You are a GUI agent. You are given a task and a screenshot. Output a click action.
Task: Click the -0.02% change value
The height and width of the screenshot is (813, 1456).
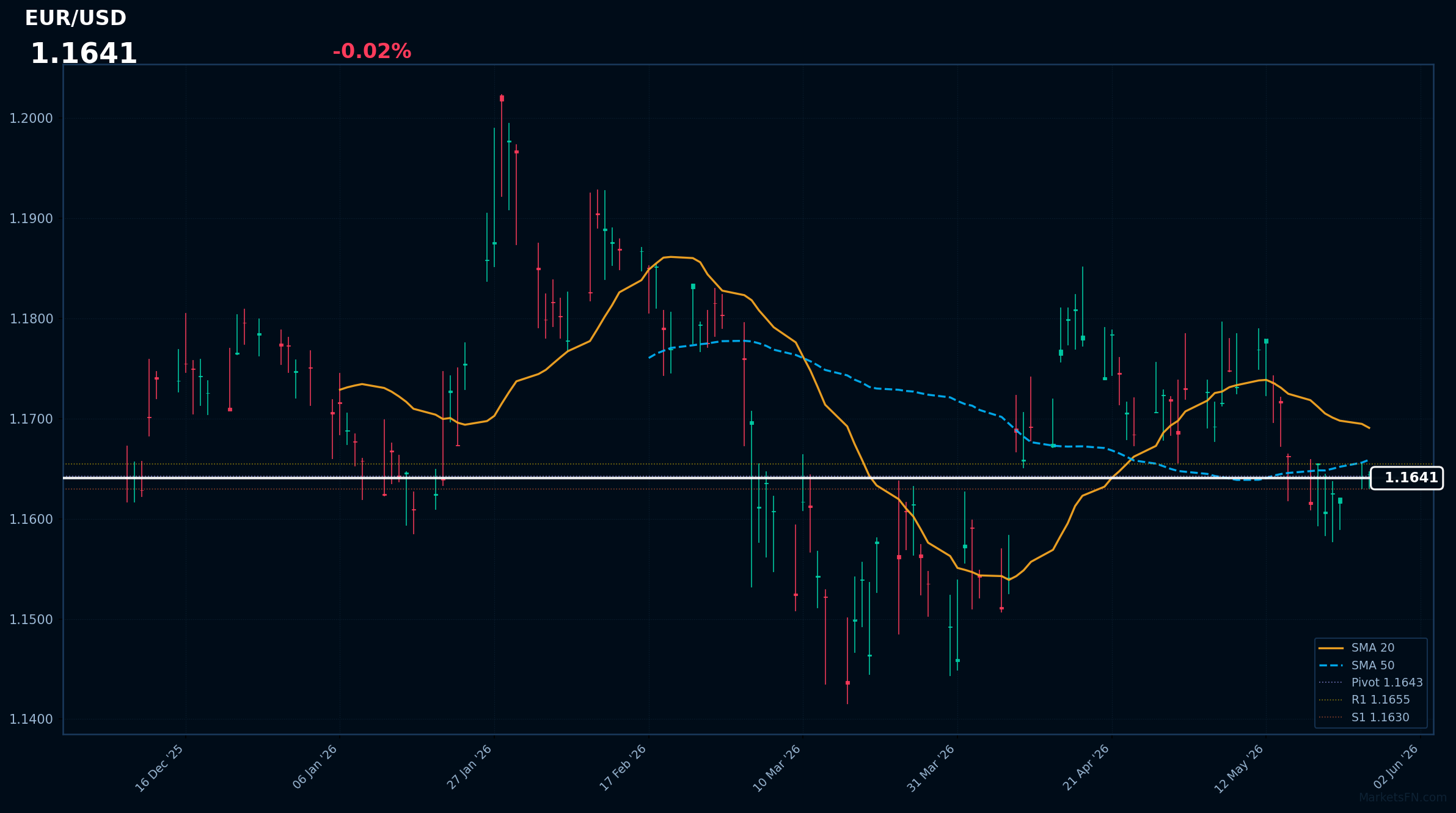click(x=371, y=51)
